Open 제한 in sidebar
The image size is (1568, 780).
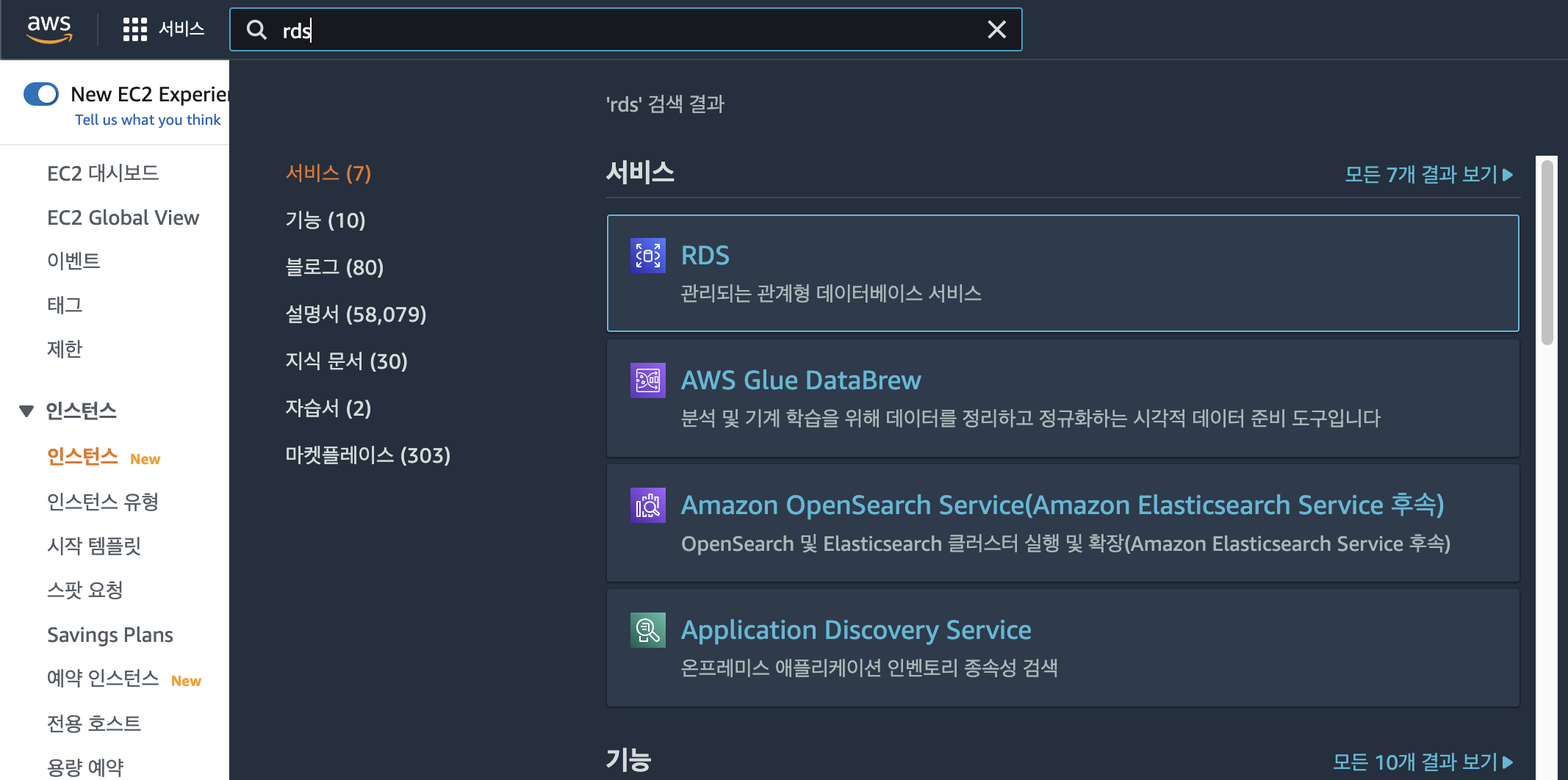[x=65, y=349]
